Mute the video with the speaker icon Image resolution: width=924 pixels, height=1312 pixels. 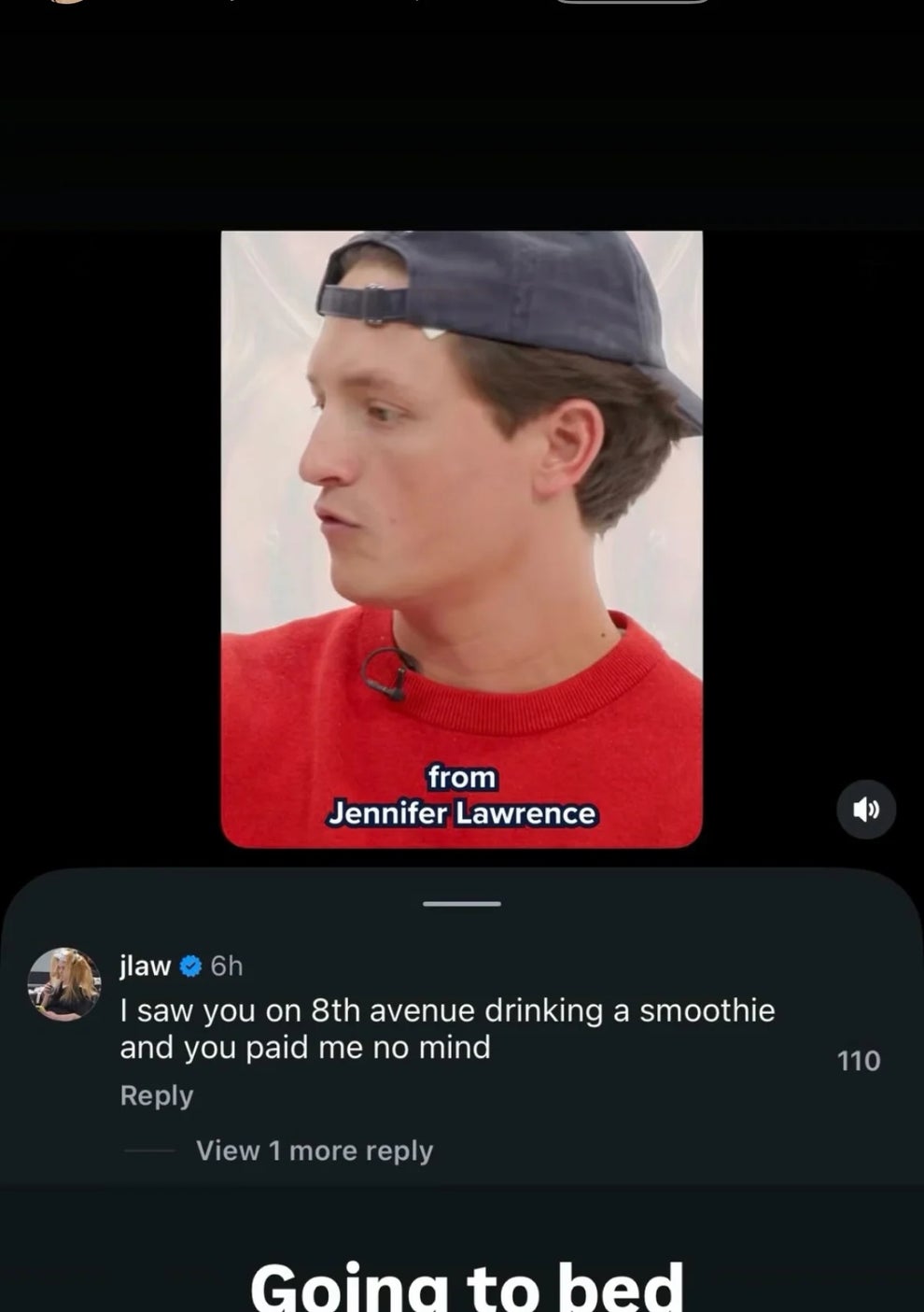click(x=866, y=809)
